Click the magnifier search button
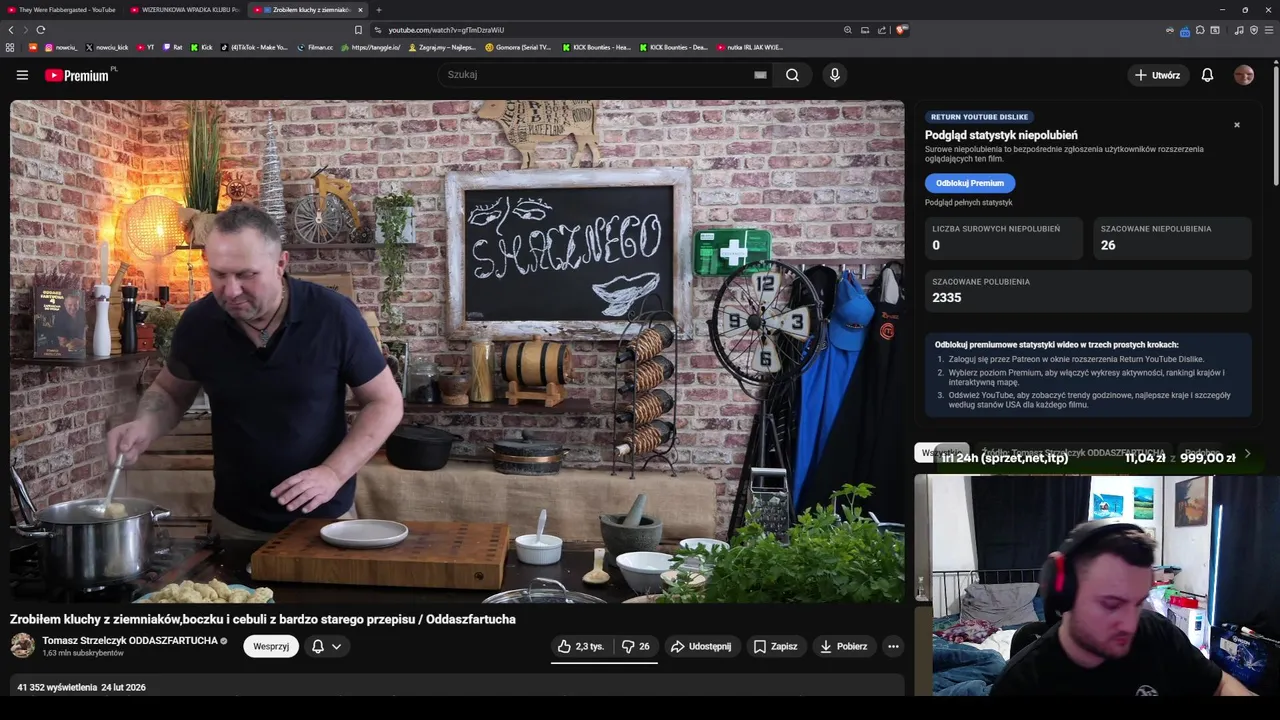1280x720 pixels. [792, 75]
